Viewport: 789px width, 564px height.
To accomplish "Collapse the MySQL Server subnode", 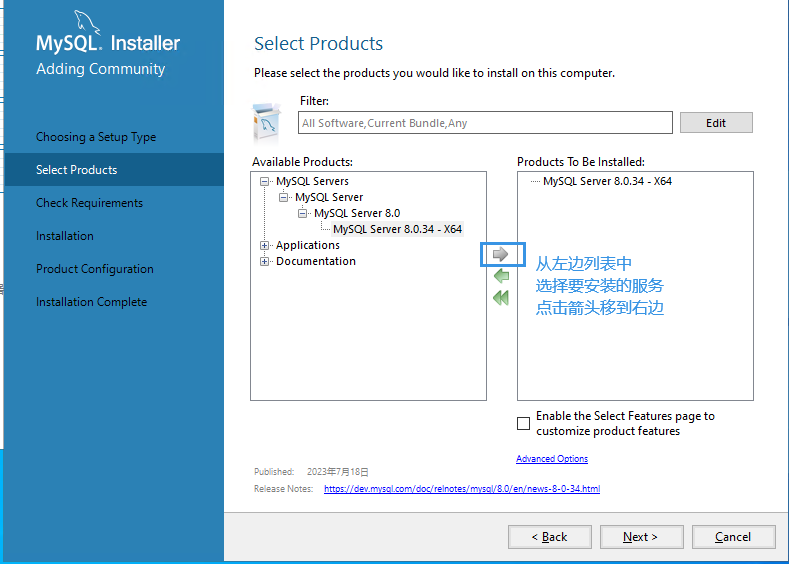I will tap(283, 197).
